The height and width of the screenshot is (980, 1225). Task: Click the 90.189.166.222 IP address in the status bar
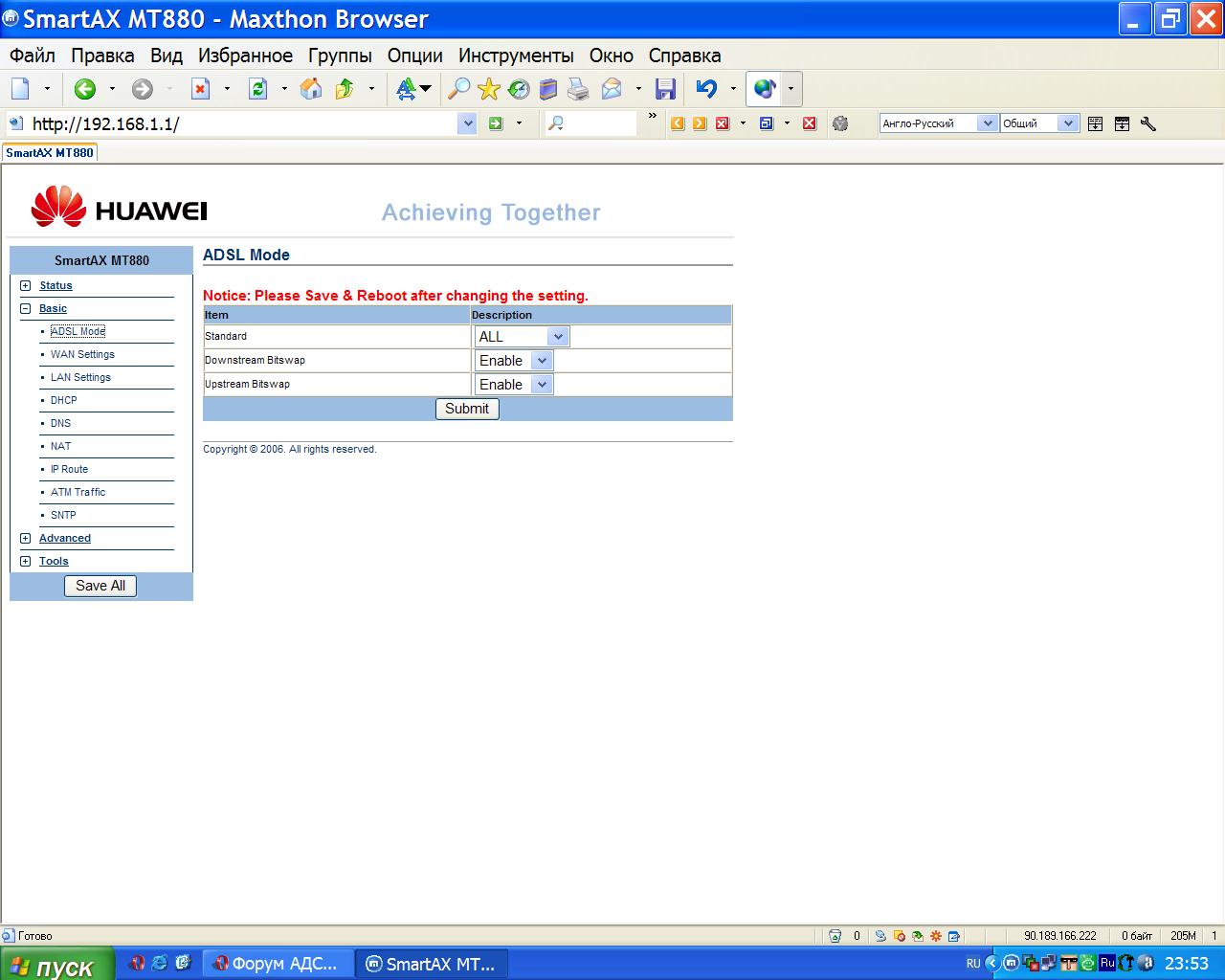click(x=1060, y=936)
